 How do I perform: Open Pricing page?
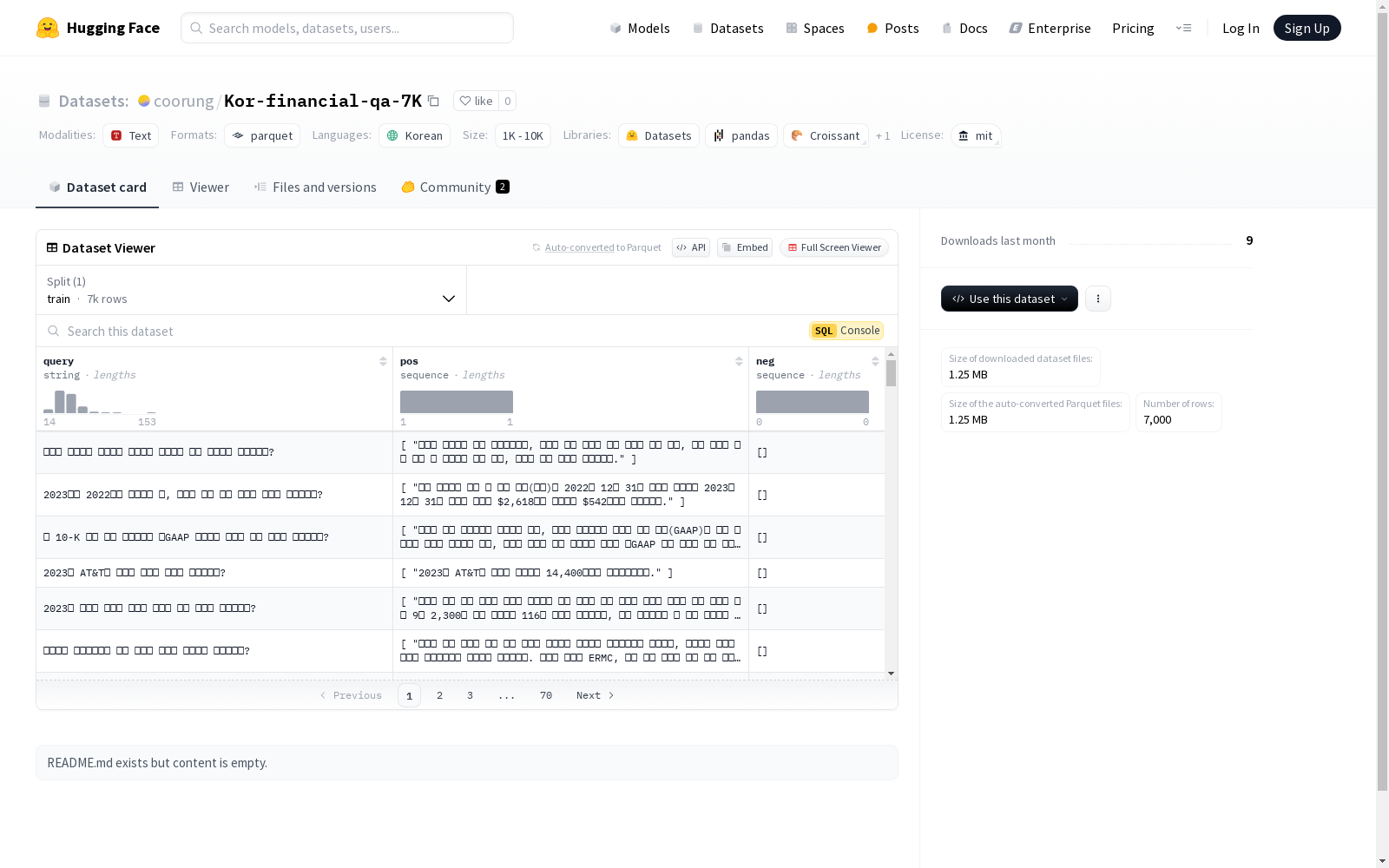[x=1133, y=28]
